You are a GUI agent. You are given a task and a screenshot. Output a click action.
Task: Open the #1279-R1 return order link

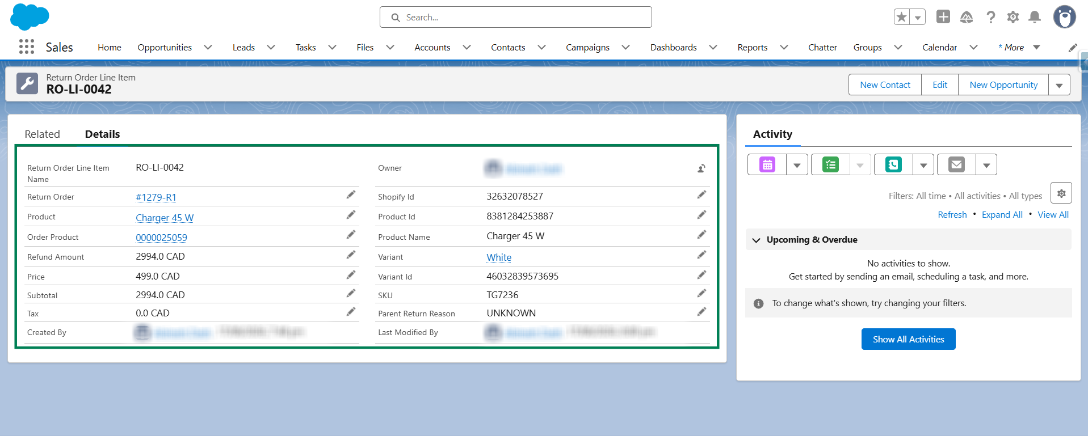pos(156,197)
